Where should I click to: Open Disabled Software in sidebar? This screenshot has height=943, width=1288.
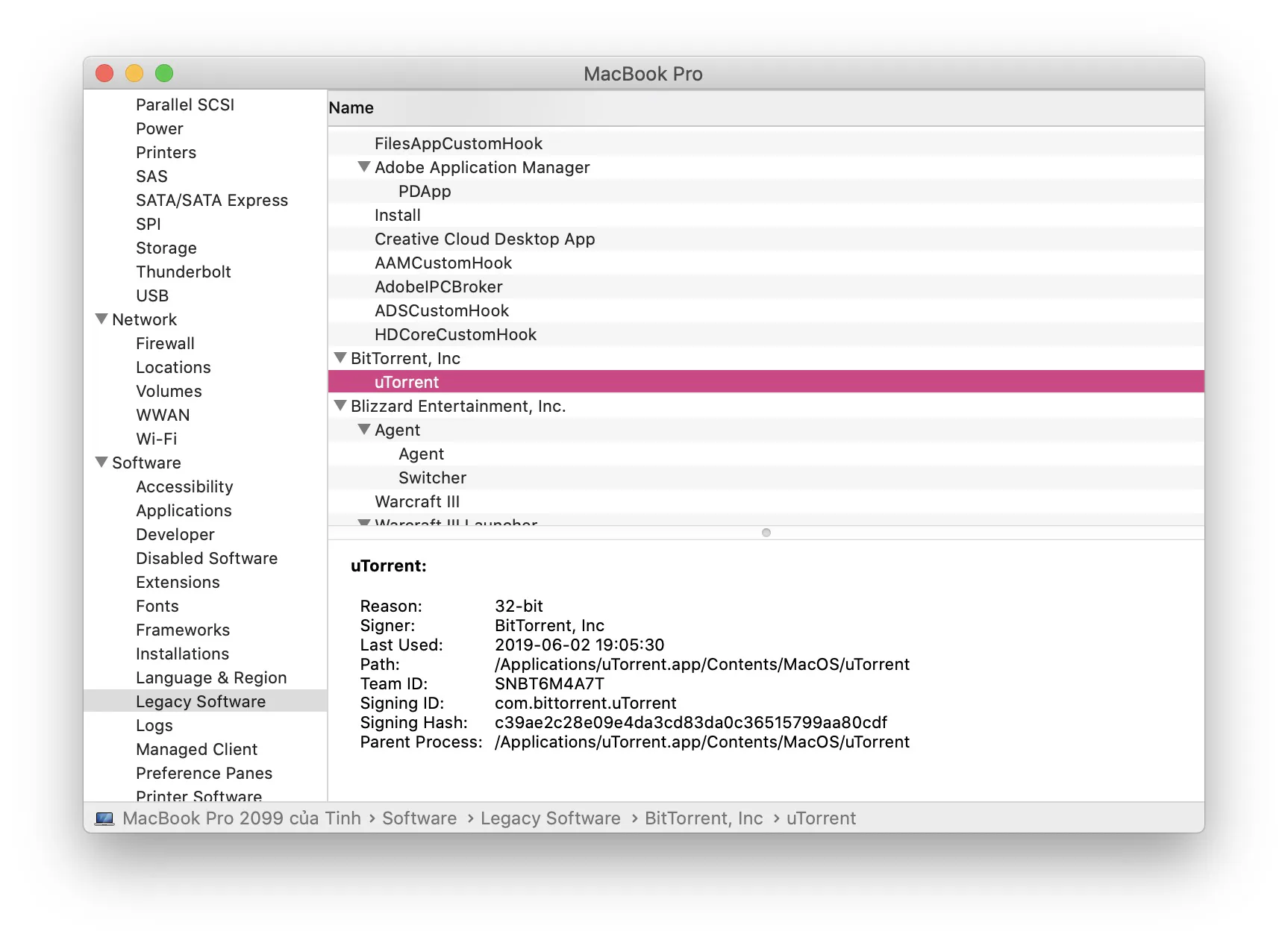coord(207,558)
